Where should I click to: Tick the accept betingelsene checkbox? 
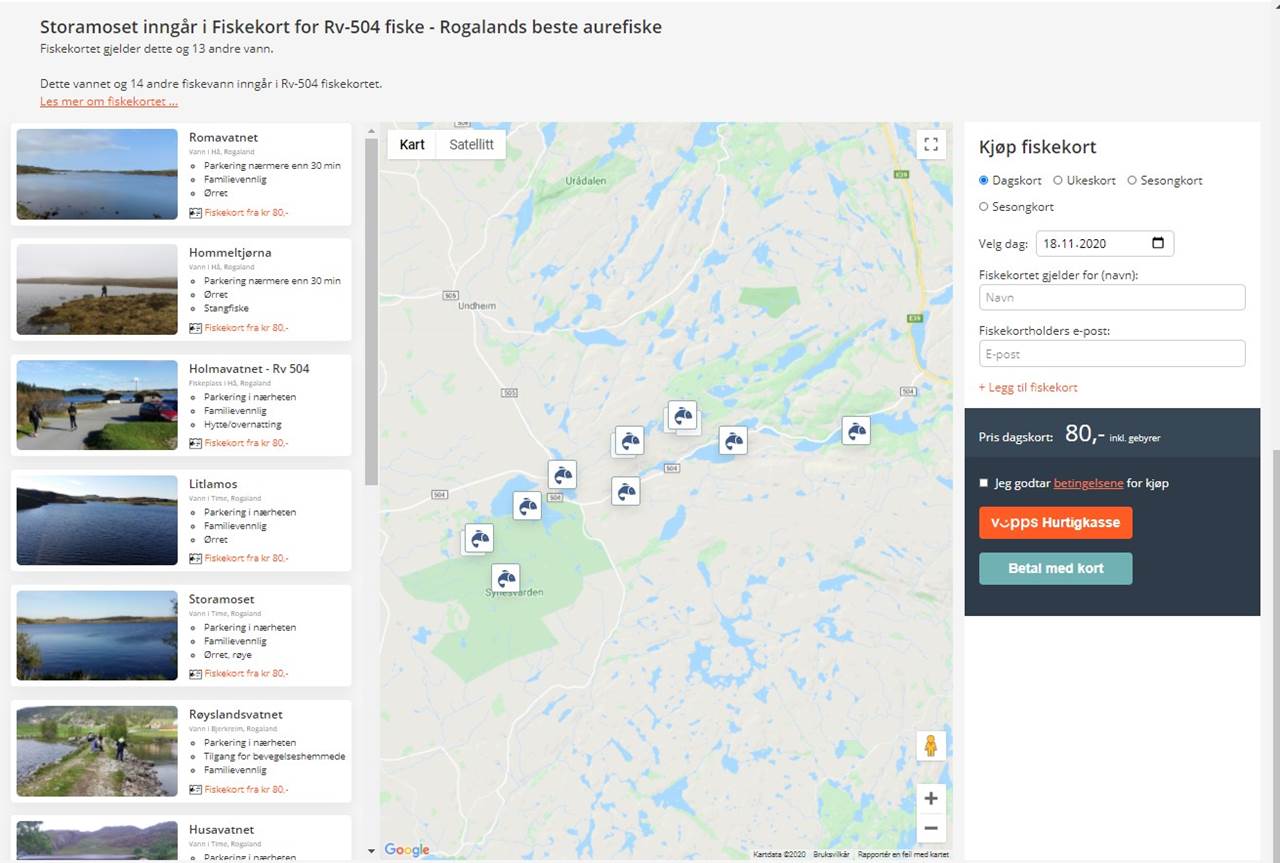984,483
